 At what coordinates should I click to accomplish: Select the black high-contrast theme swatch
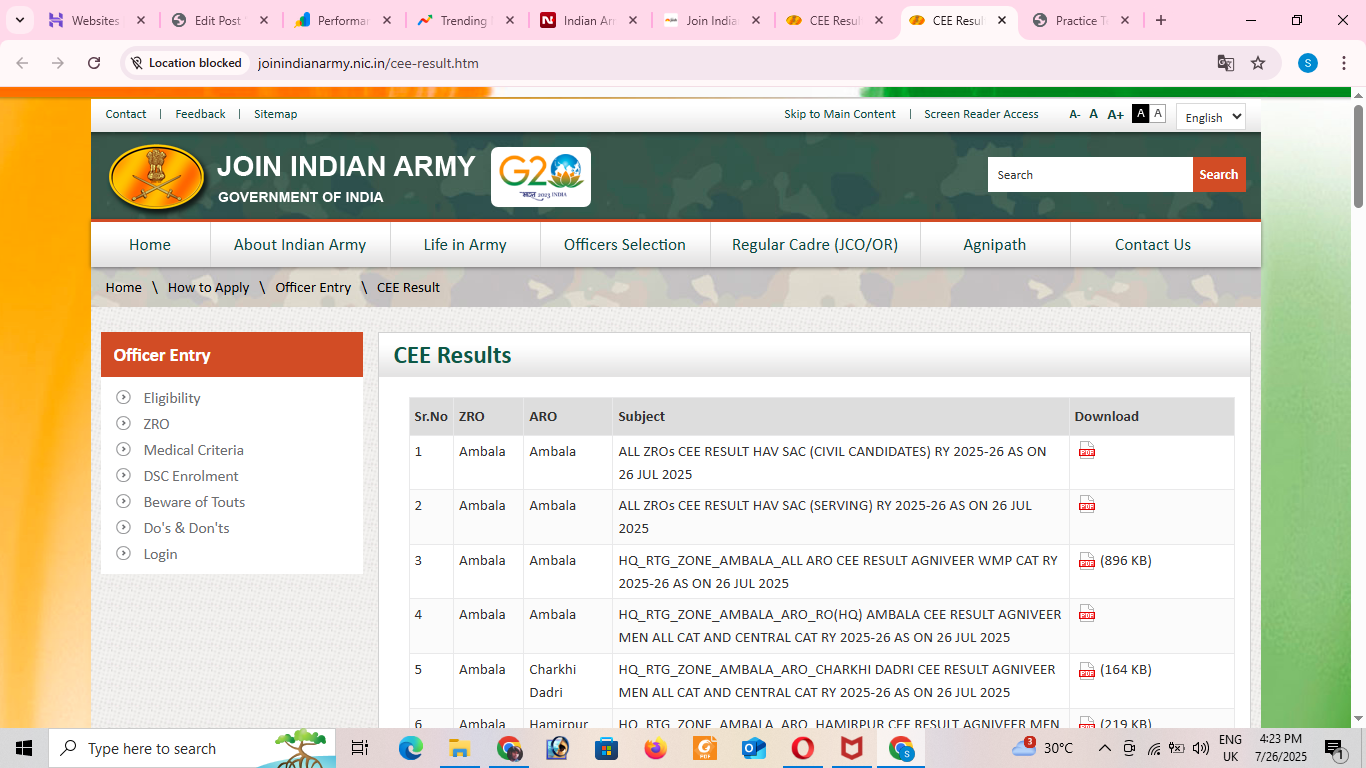(1140, 114)
